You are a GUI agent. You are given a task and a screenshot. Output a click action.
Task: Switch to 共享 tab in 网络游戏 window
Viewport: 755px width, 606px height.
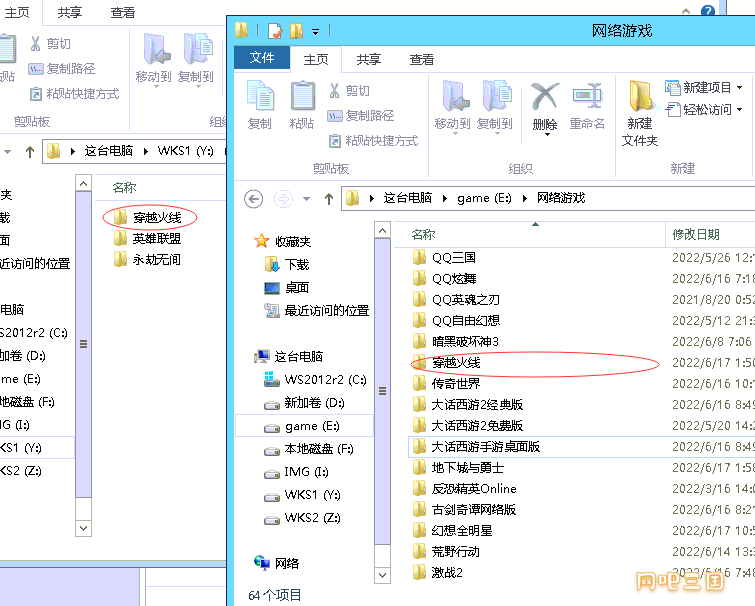(x=369, y=59)
